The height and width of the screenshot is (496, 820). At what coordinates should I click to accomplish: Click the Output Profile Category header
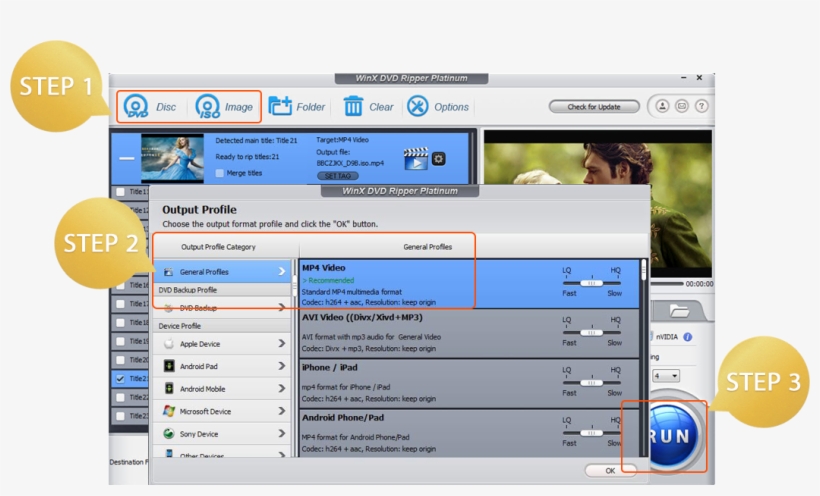[219, 247]
